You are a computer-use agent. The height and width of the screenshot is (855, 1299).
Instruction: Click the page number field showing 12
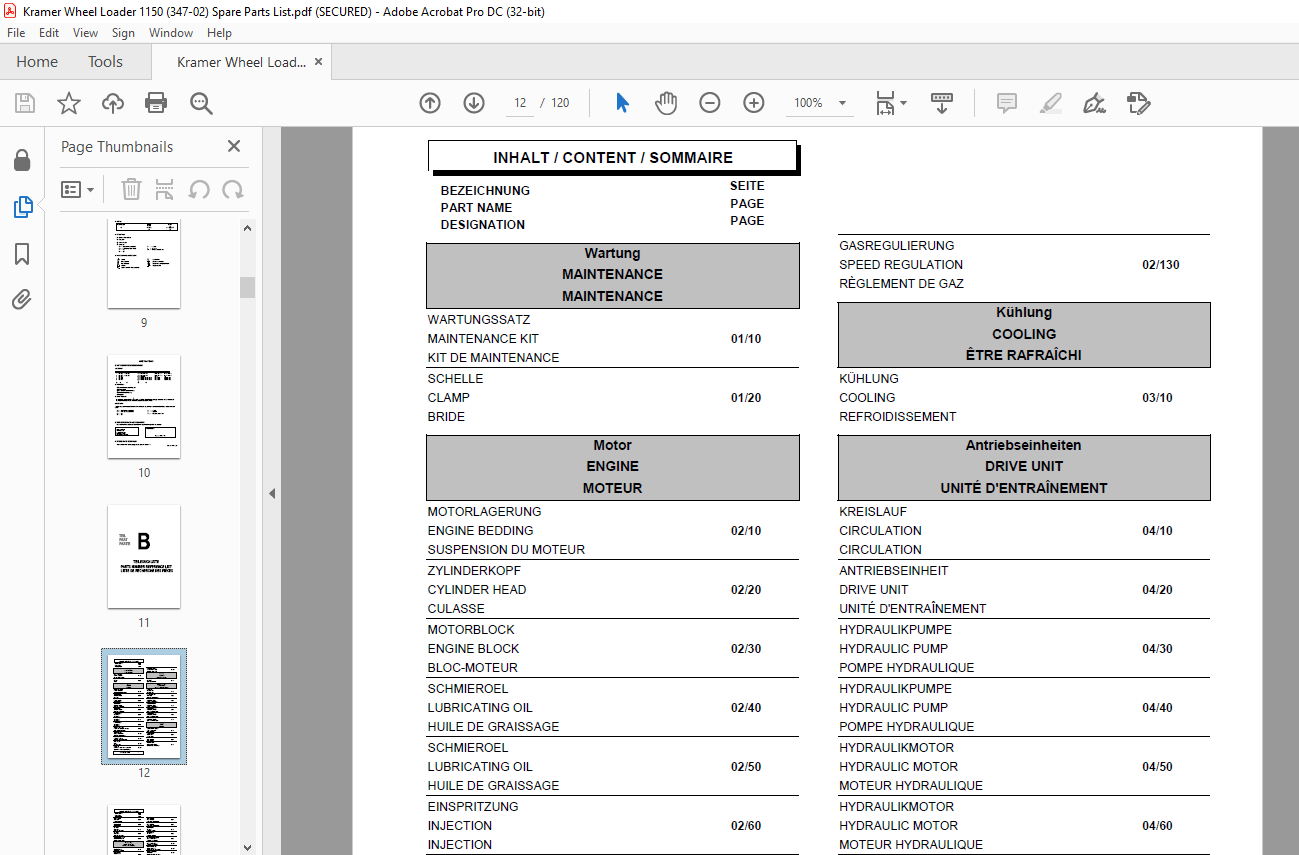coord(520,103)
